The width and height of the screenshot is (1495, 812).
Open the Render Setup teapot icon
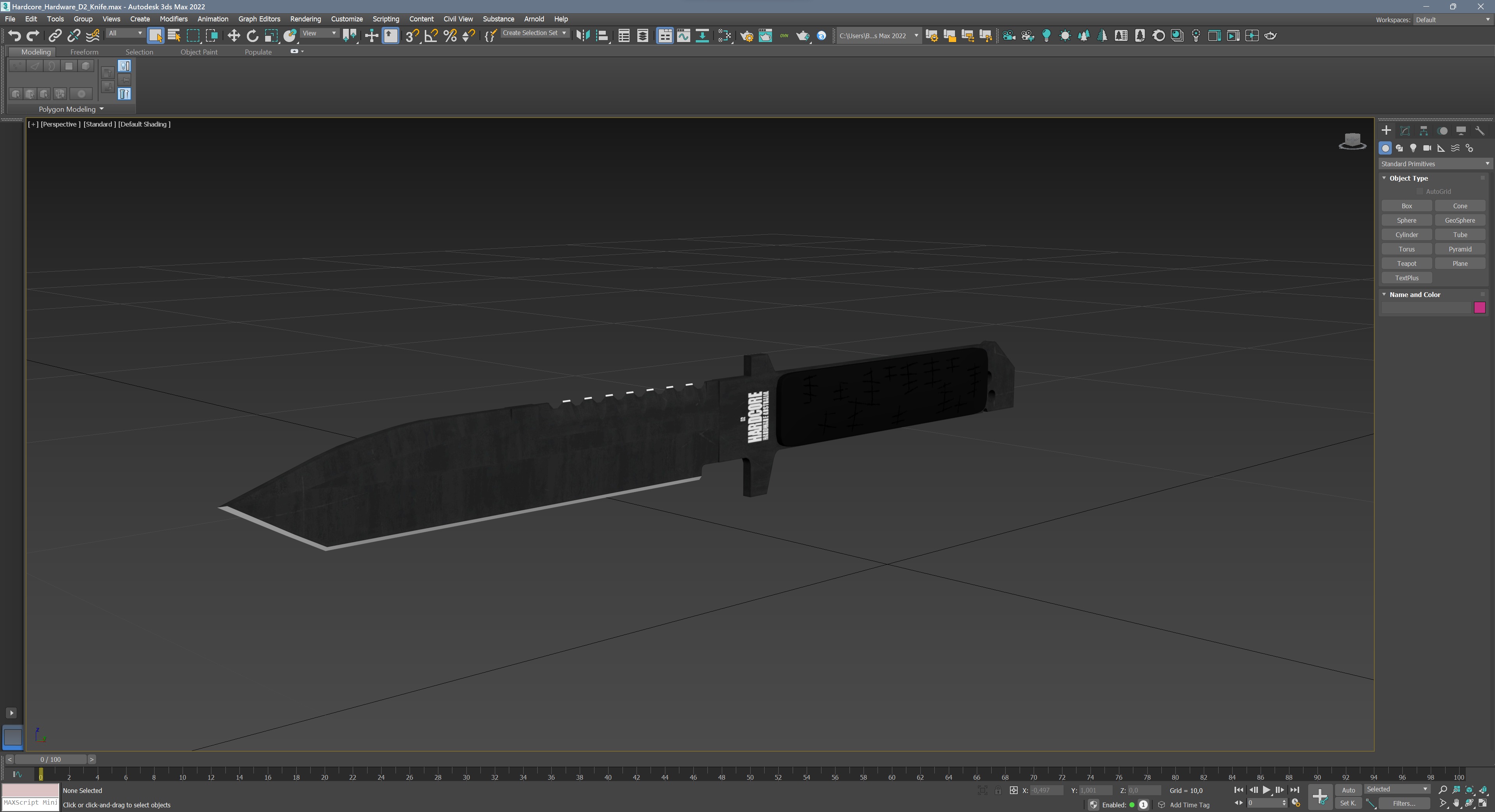[x=747, y=36]
